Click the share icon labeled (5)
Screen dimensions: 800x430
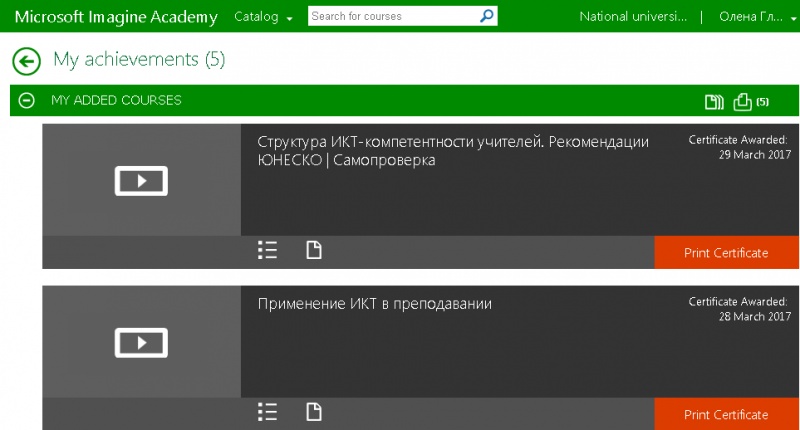[742, 102]
